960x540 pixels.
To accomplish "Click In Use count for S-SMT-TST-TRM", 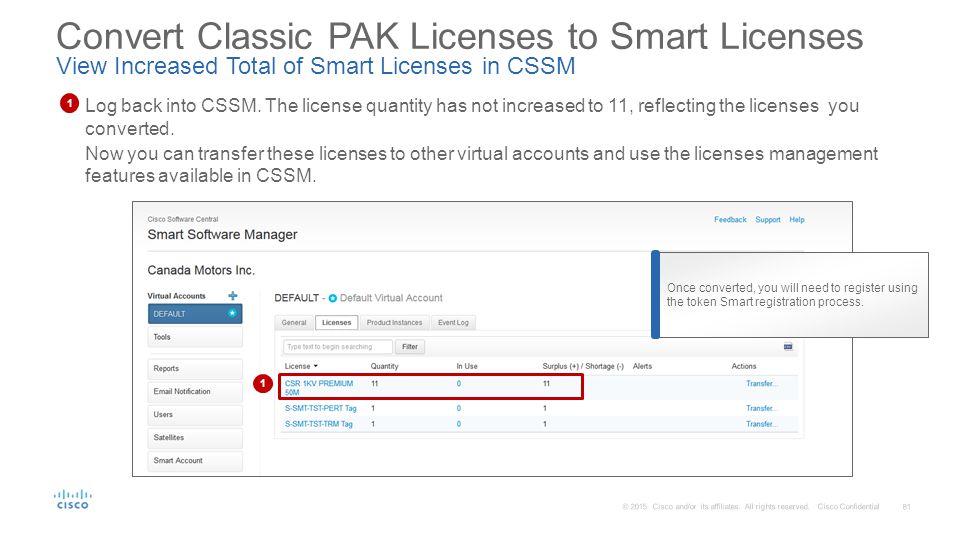I will 459,424.
